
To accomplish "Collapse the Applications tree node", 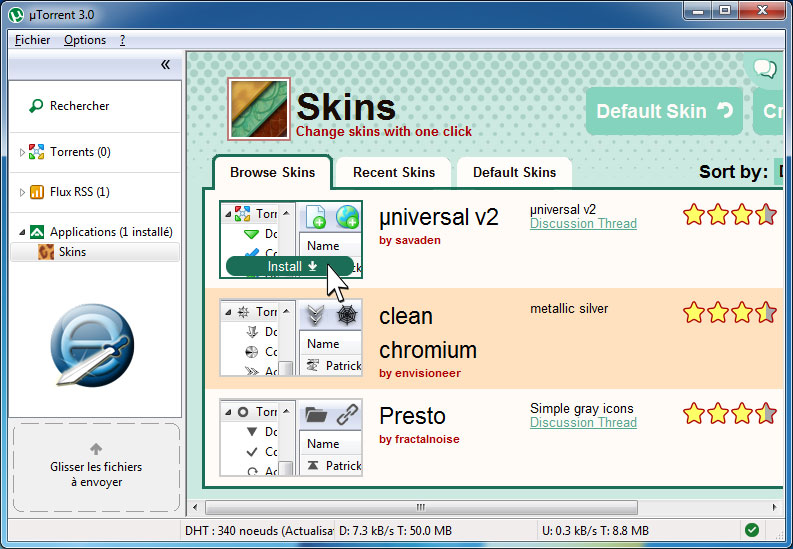I will tap(22, 233).
